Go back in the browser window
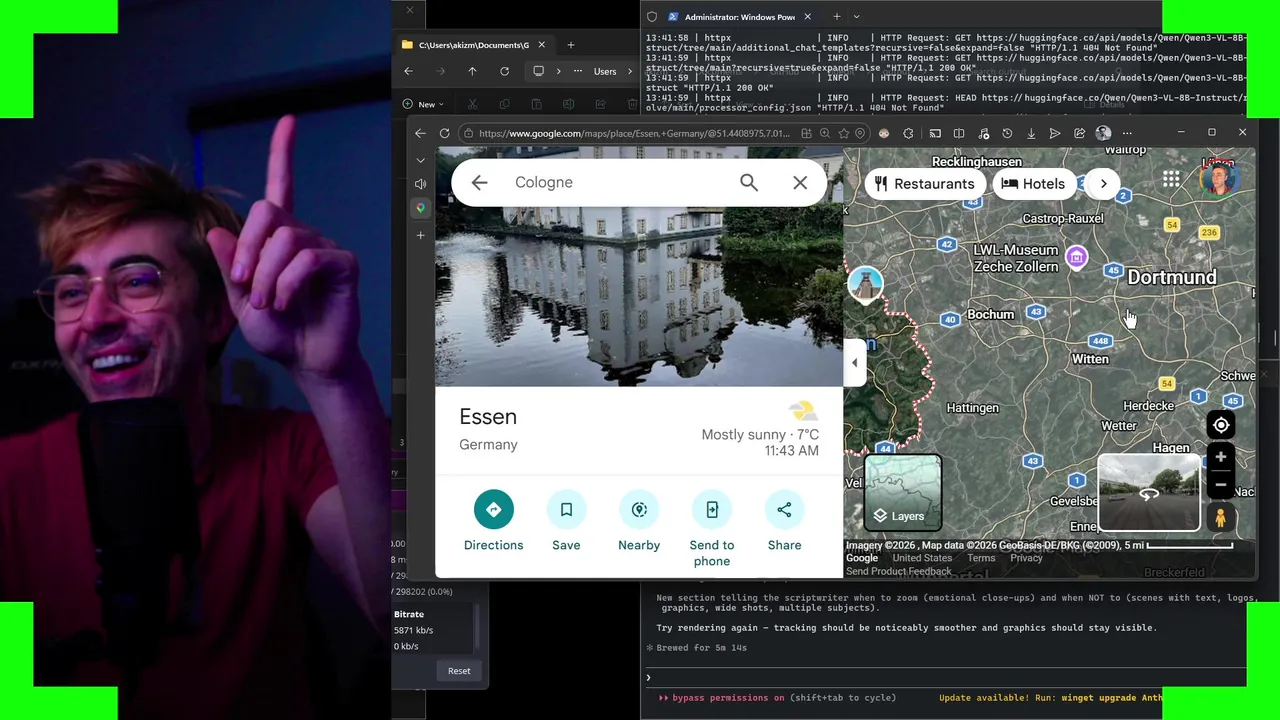This screenshot has height=720, width=1280. tap(420, 133)
